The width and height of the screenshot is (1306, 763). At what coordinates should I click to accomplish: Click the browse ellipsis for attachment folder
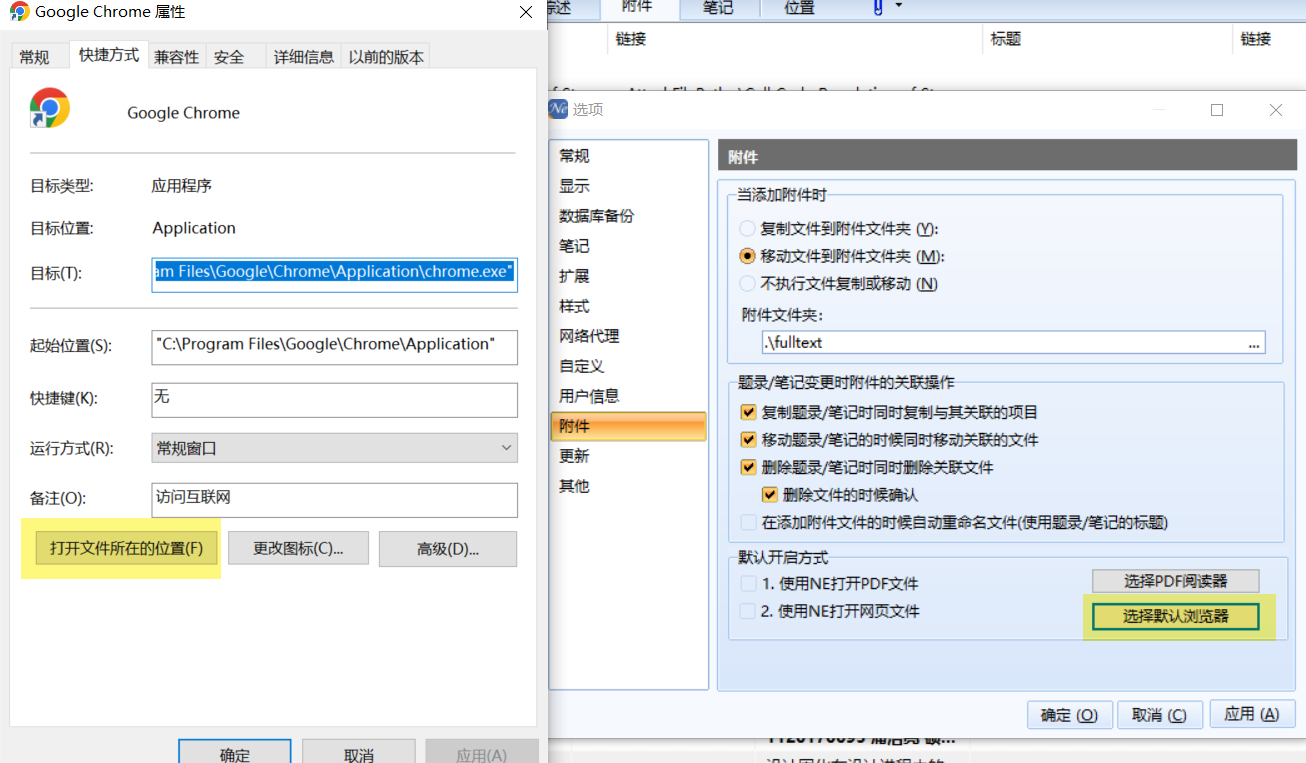1253,343
